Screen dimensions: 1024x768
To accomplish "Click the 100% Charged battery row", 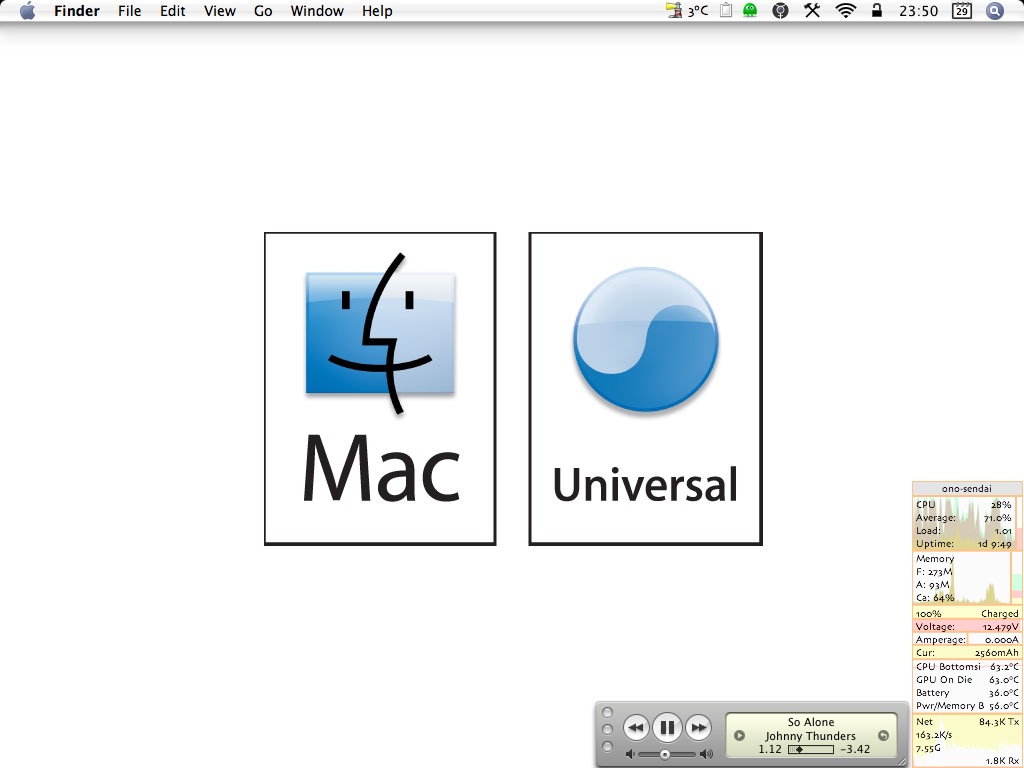I will 967,614.
